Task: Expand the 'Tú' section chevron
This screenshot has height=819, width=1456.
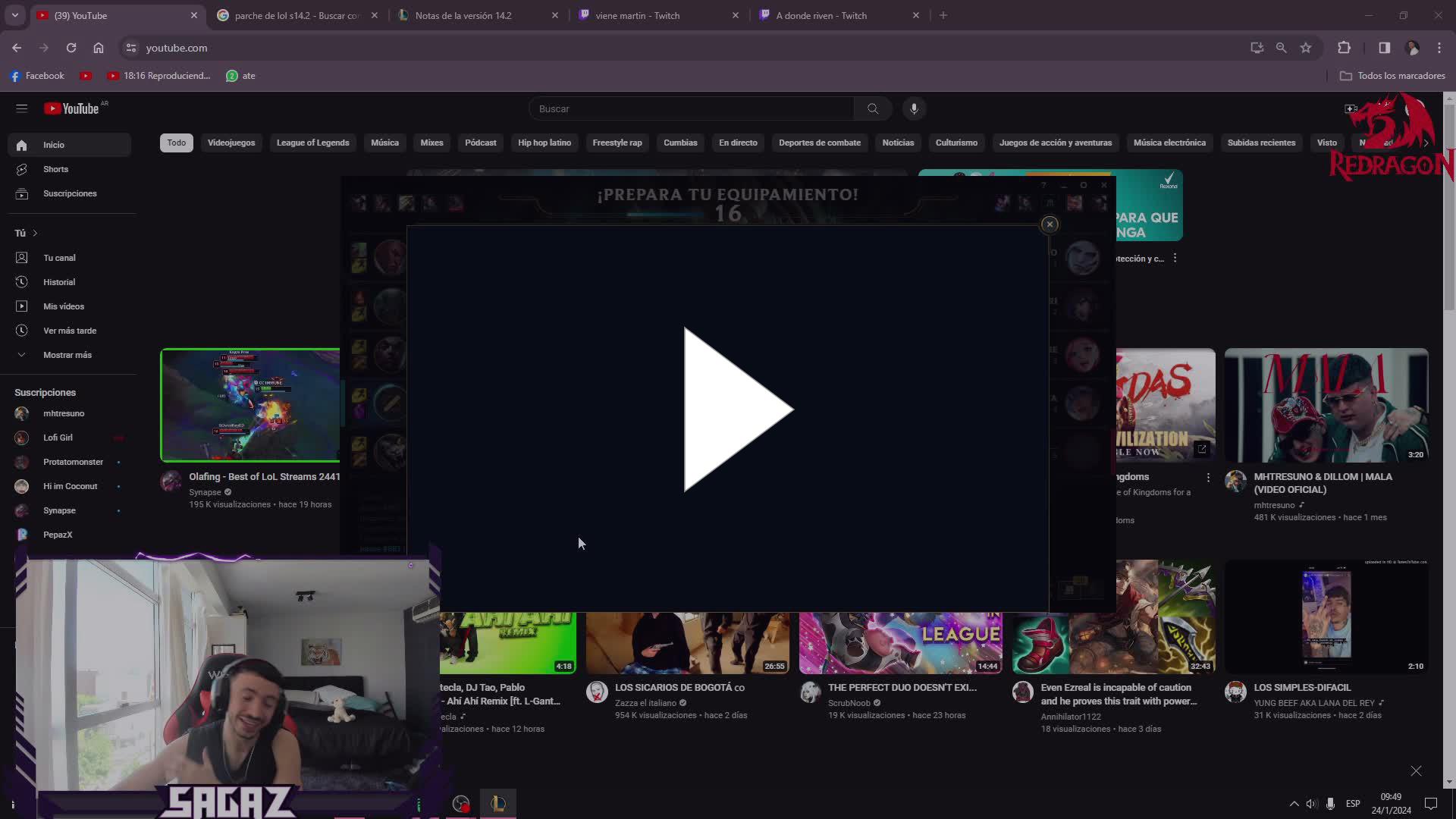Action: coord(34,233)
